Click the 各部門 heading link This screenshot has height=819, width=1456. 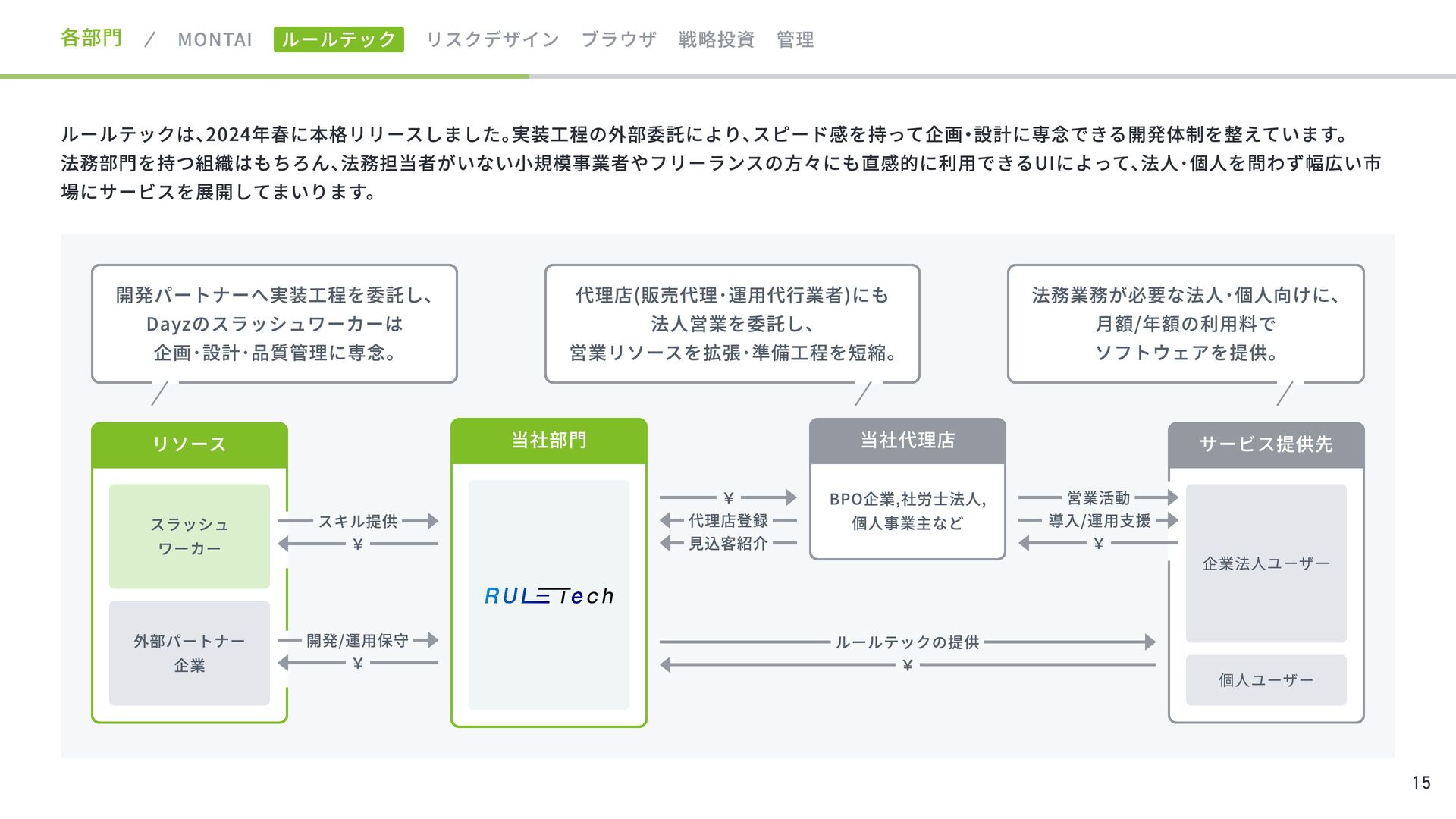click(91, 38)
